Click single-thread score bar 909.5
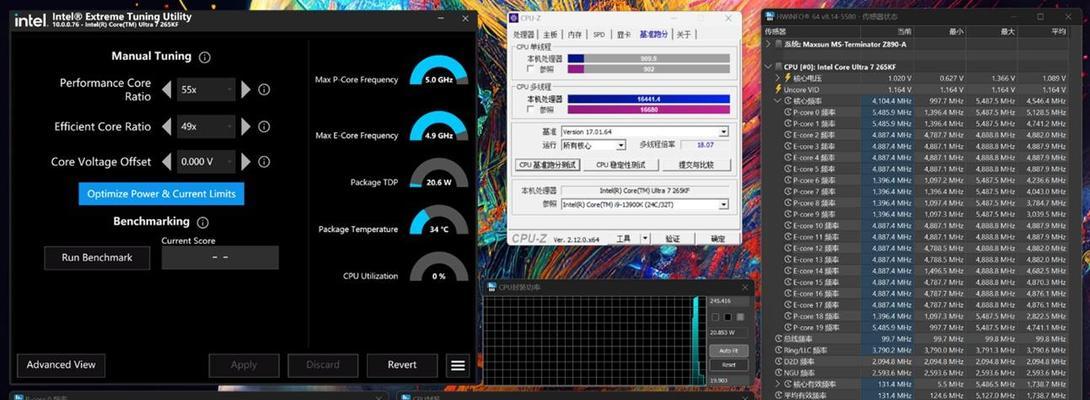The width and height of the screenshot is (1090, 400). [649, 59]
